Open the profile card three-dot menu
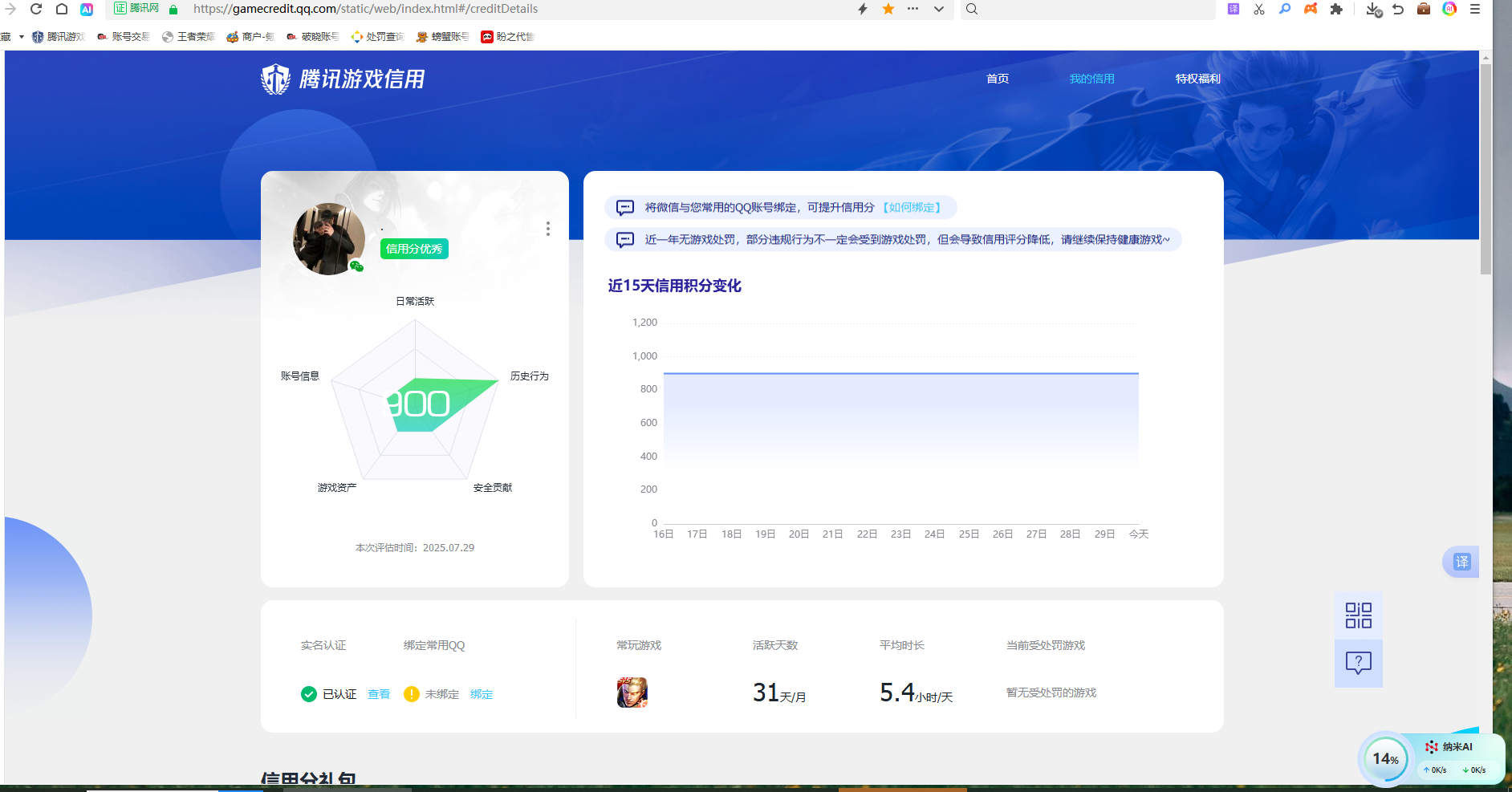Image resolution: width=1512 pixels, height=792 pixels. [548, 229]
